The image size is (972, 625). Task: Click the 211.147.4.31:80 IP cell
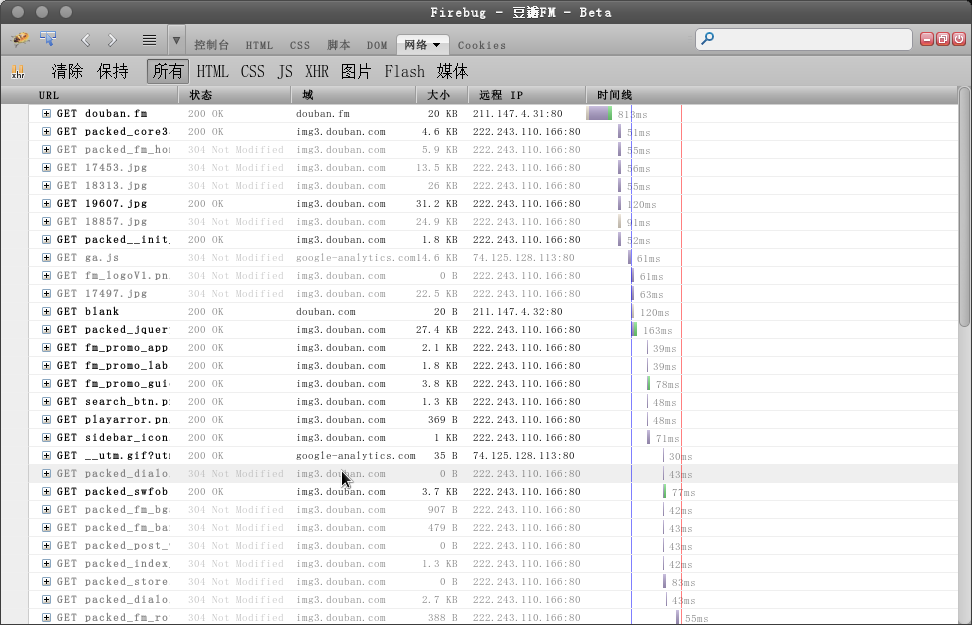pyautogui.click(x=518, y=113)
